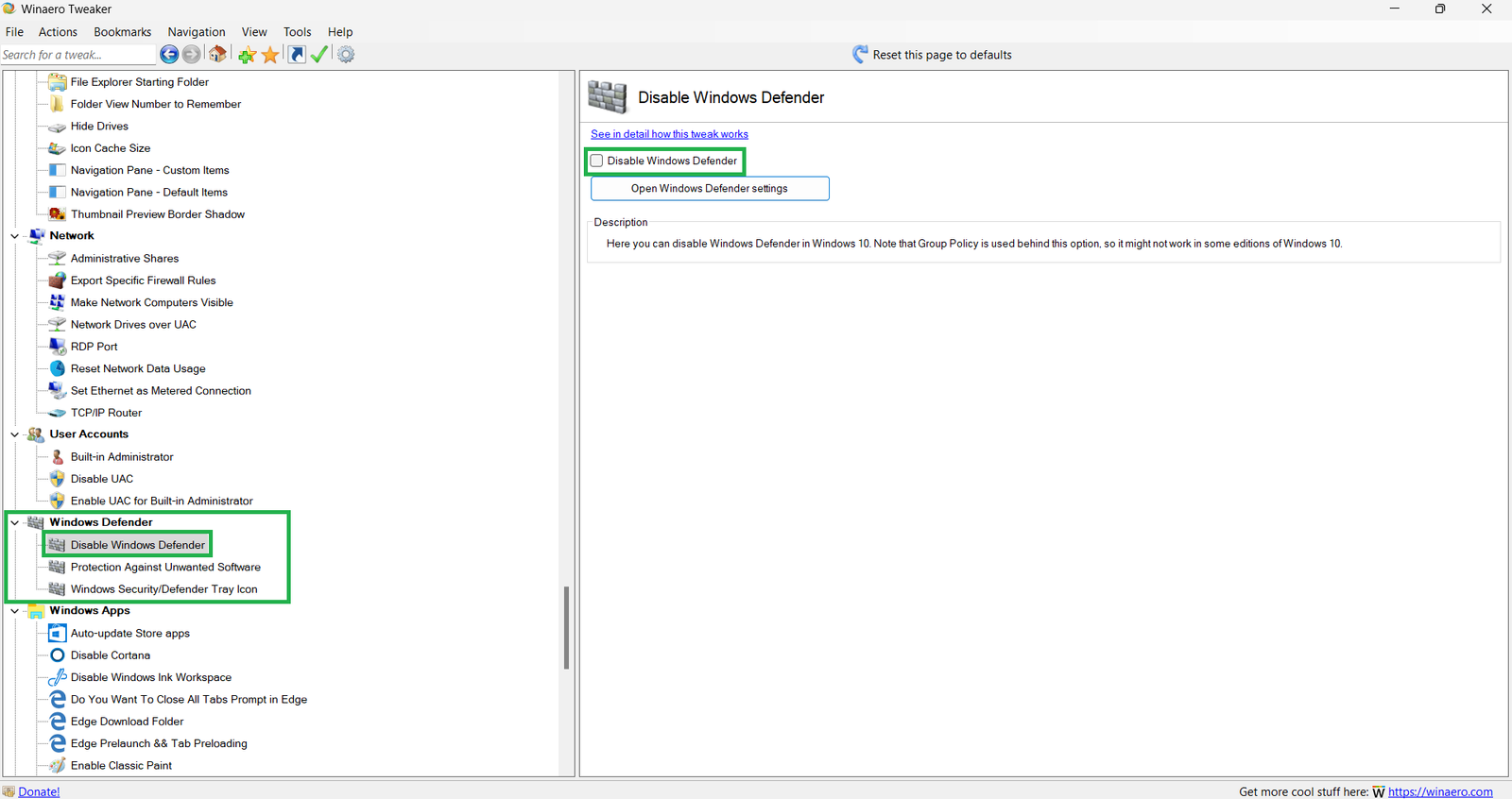Open the File menu
The image size is (1512, 799).
14,31
